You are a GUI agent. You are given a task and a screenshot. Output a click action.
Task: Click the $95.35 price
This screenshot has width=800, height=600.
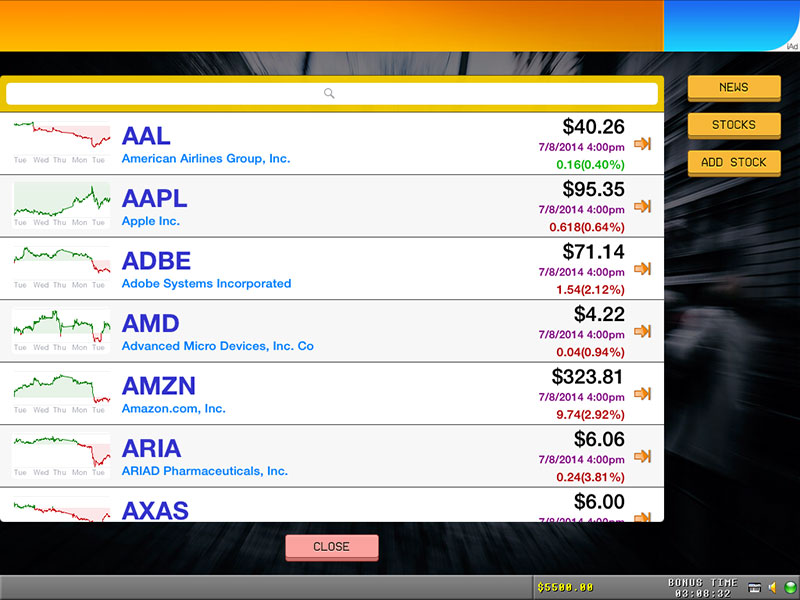[593, 189]
